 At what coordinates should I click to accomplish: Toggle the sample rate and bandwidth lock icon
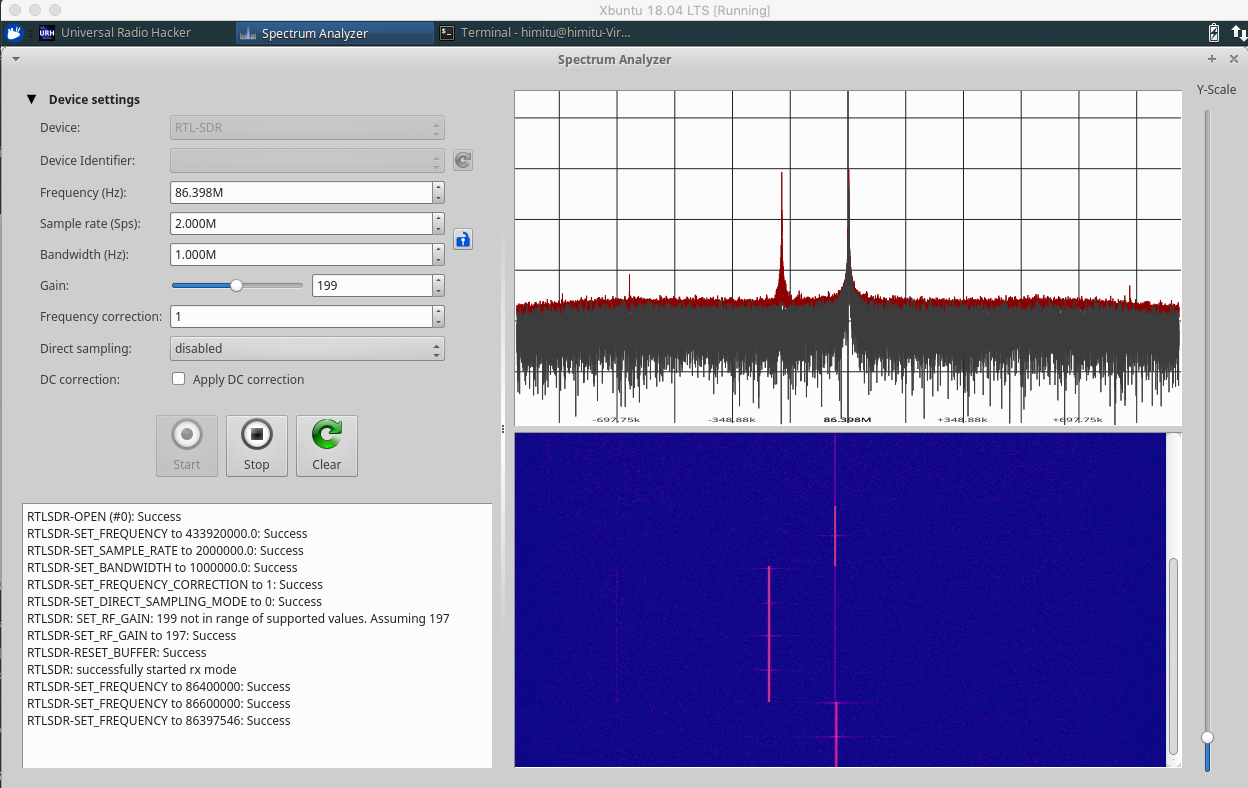pyautogui.click(x=463, y=239)
